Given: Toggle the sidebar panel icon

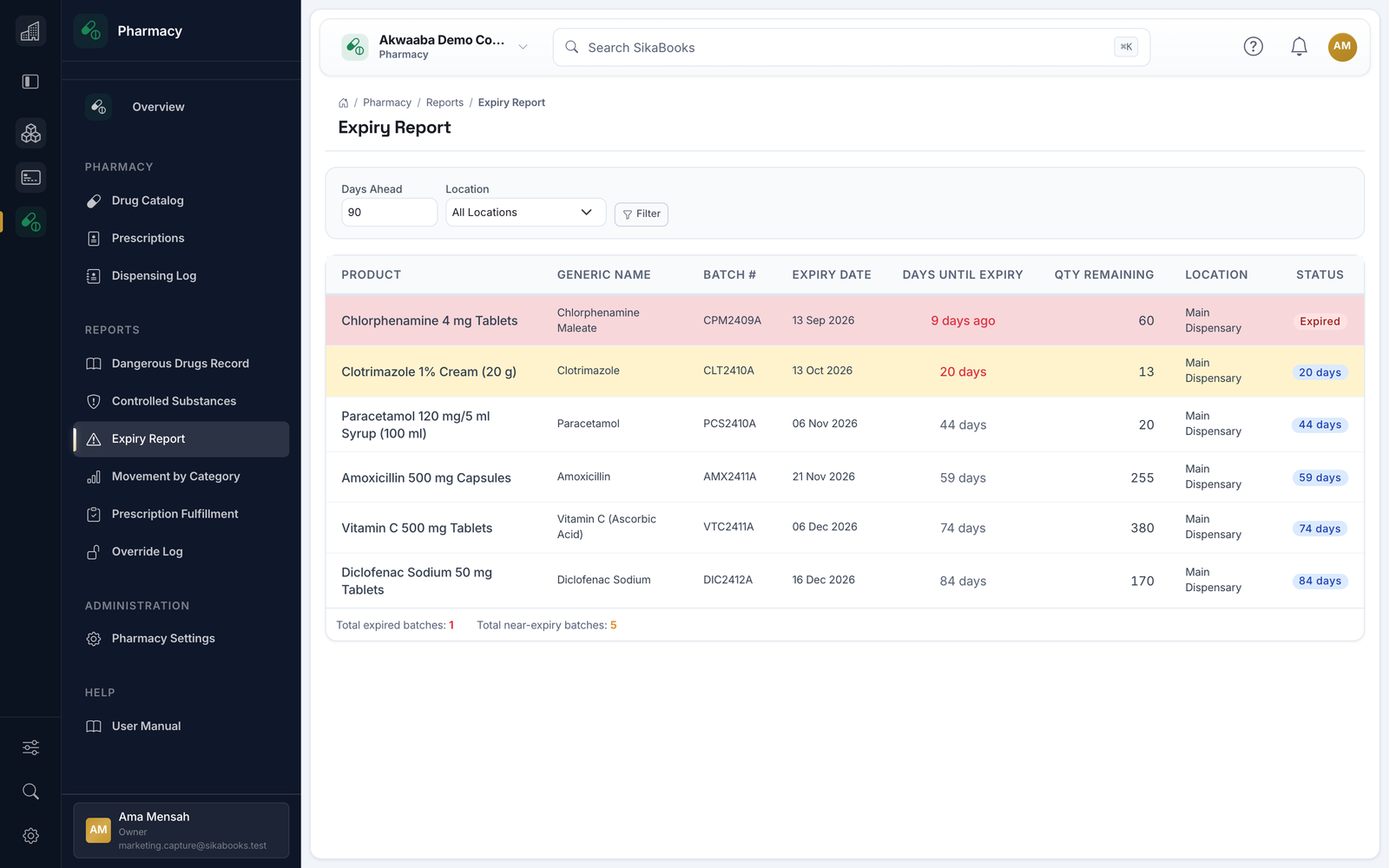Looking at the screenshot, I should pos(30,82).
